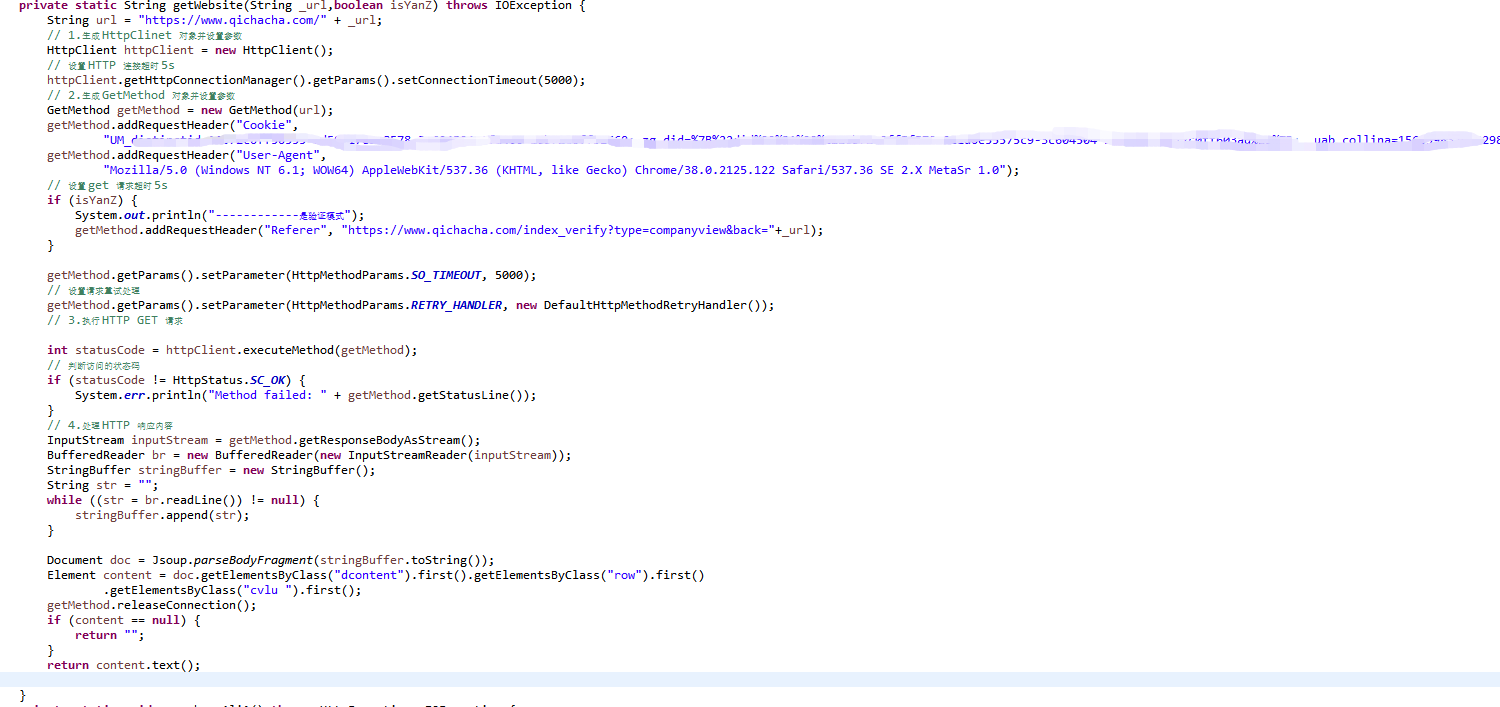Click the "row" class name string

(624, 575)
